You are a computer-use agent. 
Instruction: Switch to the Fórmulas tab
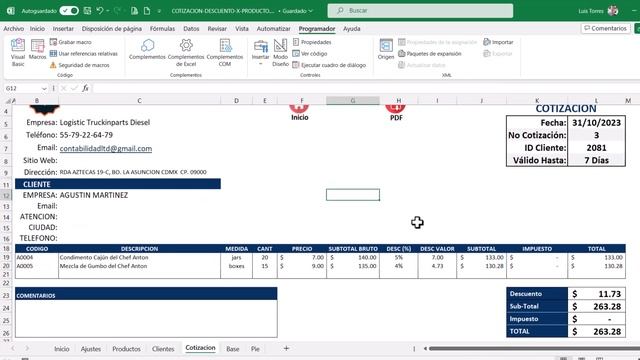pos(162,29)
